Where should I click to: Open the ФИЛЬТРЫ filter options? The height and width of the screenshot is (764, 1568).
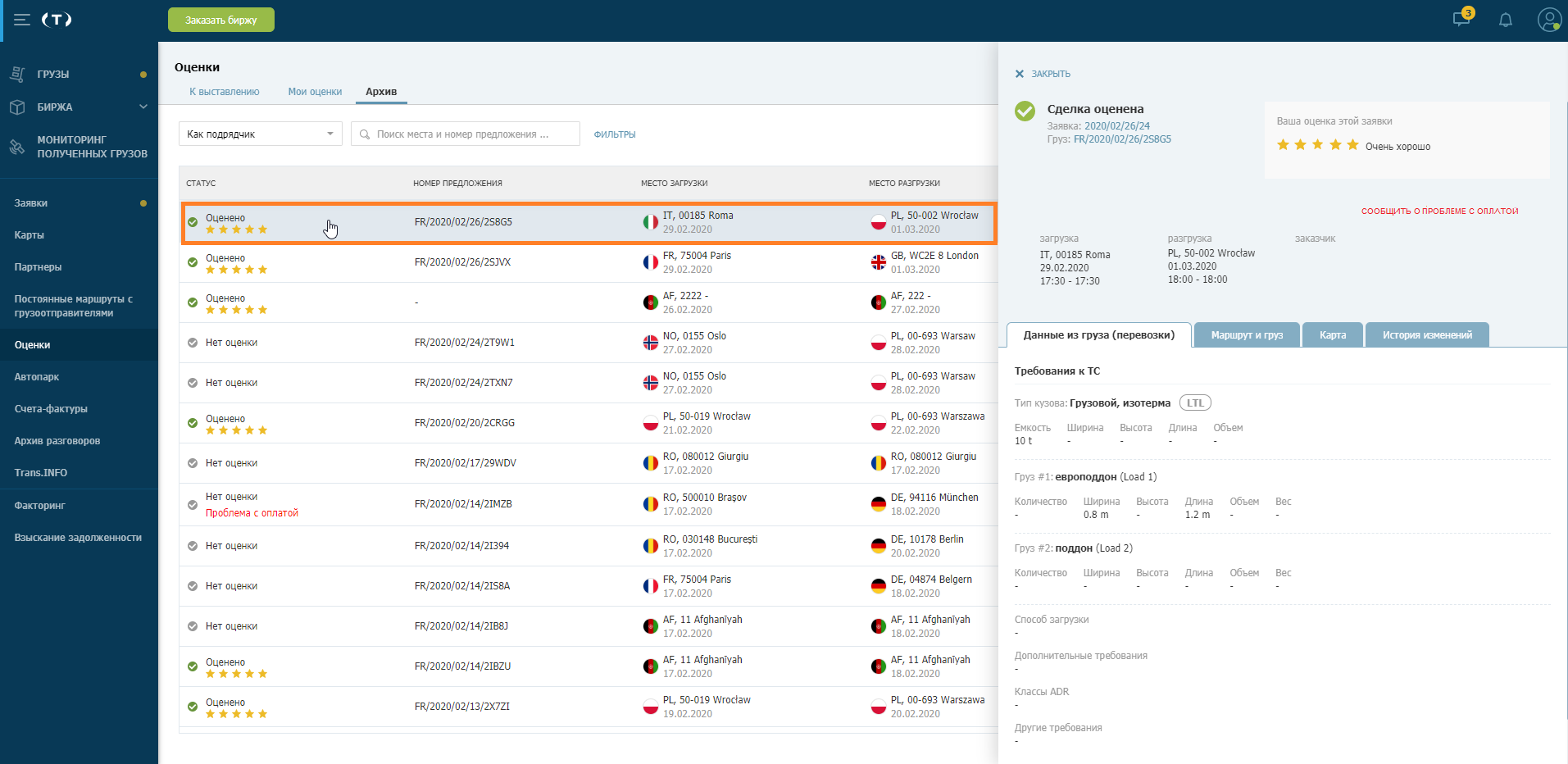pos(615,134)
